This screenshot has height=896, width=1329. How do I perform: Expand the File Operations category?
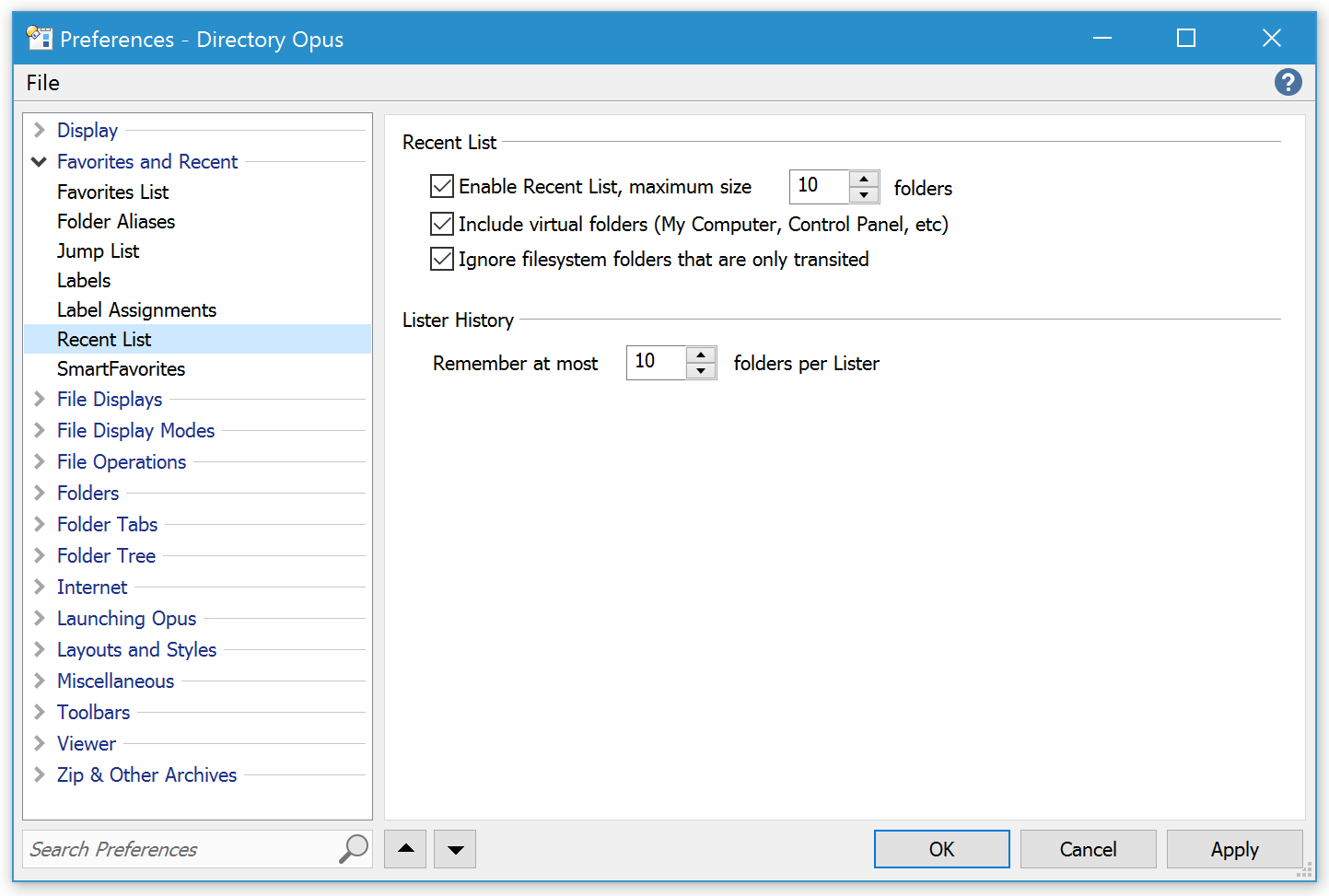pos(40,461)
